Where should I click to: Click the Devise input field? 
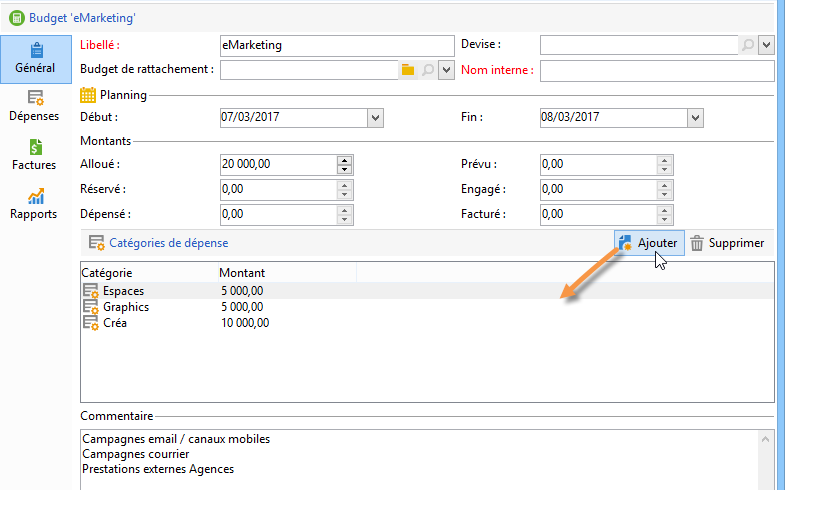coord(639,45)
